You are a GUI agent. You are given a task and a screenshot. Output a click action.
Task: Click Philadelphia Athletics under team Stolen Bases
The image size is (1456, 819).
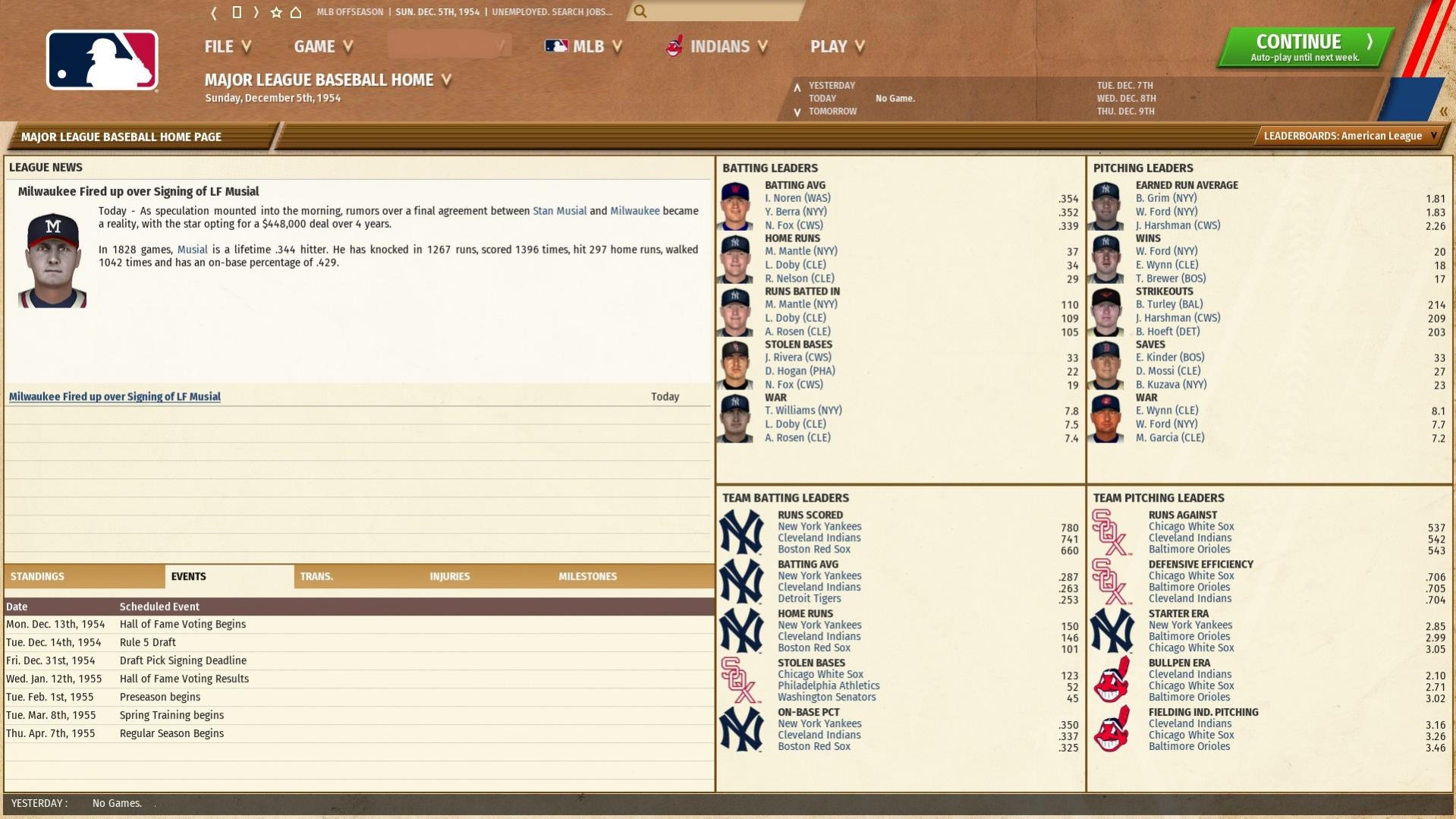click(829, 686)
